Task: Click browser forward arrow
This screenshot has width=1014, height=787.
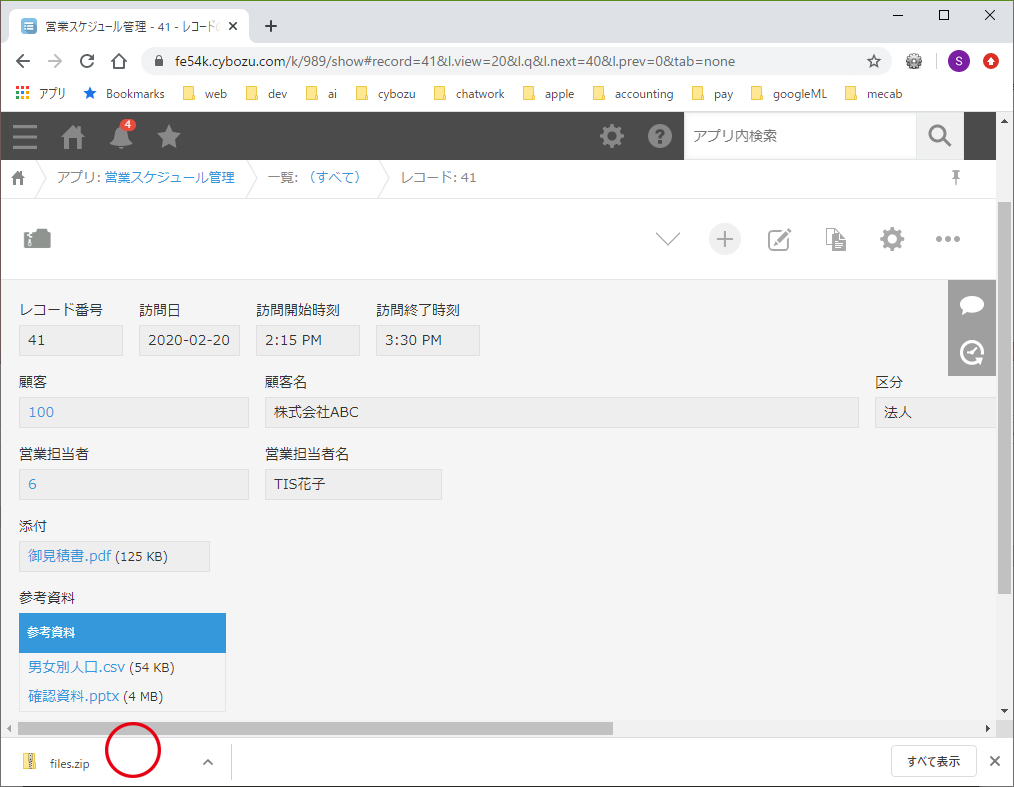Action: tap(55, 61)
